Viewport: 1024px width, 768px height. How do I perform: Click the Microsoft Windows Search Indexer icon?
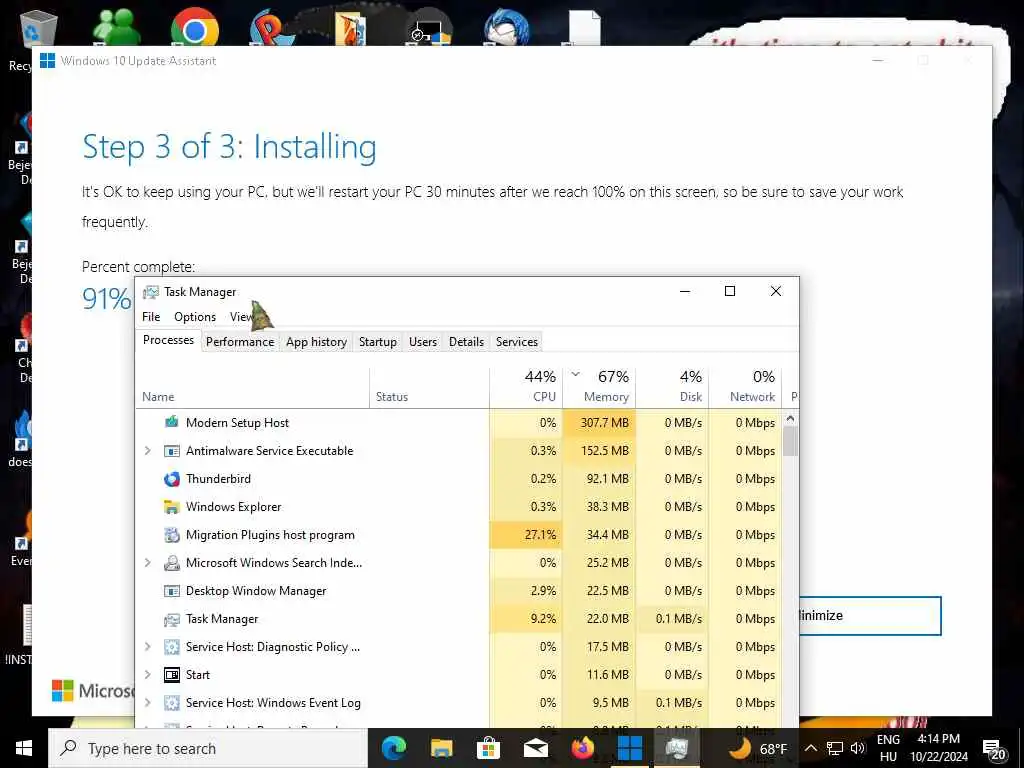click(172, 563)
